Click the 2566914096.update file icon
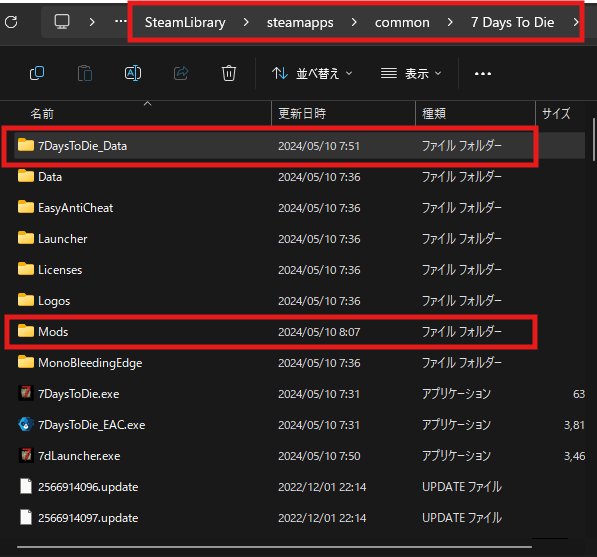 pyautogui.click(x=26, y=486)
